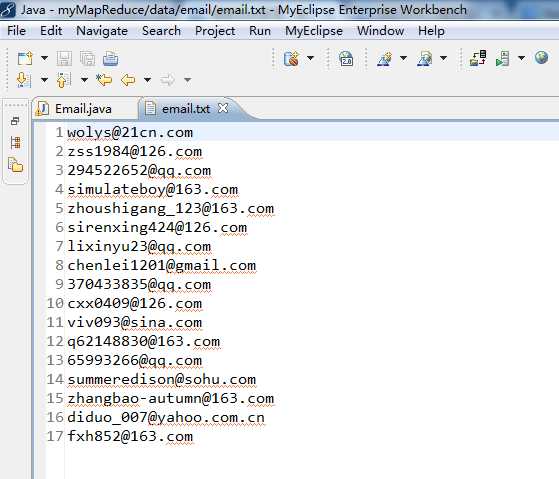
Task: Click the greyed Forward navigation arrow
Action: click(x=168, y=80)
